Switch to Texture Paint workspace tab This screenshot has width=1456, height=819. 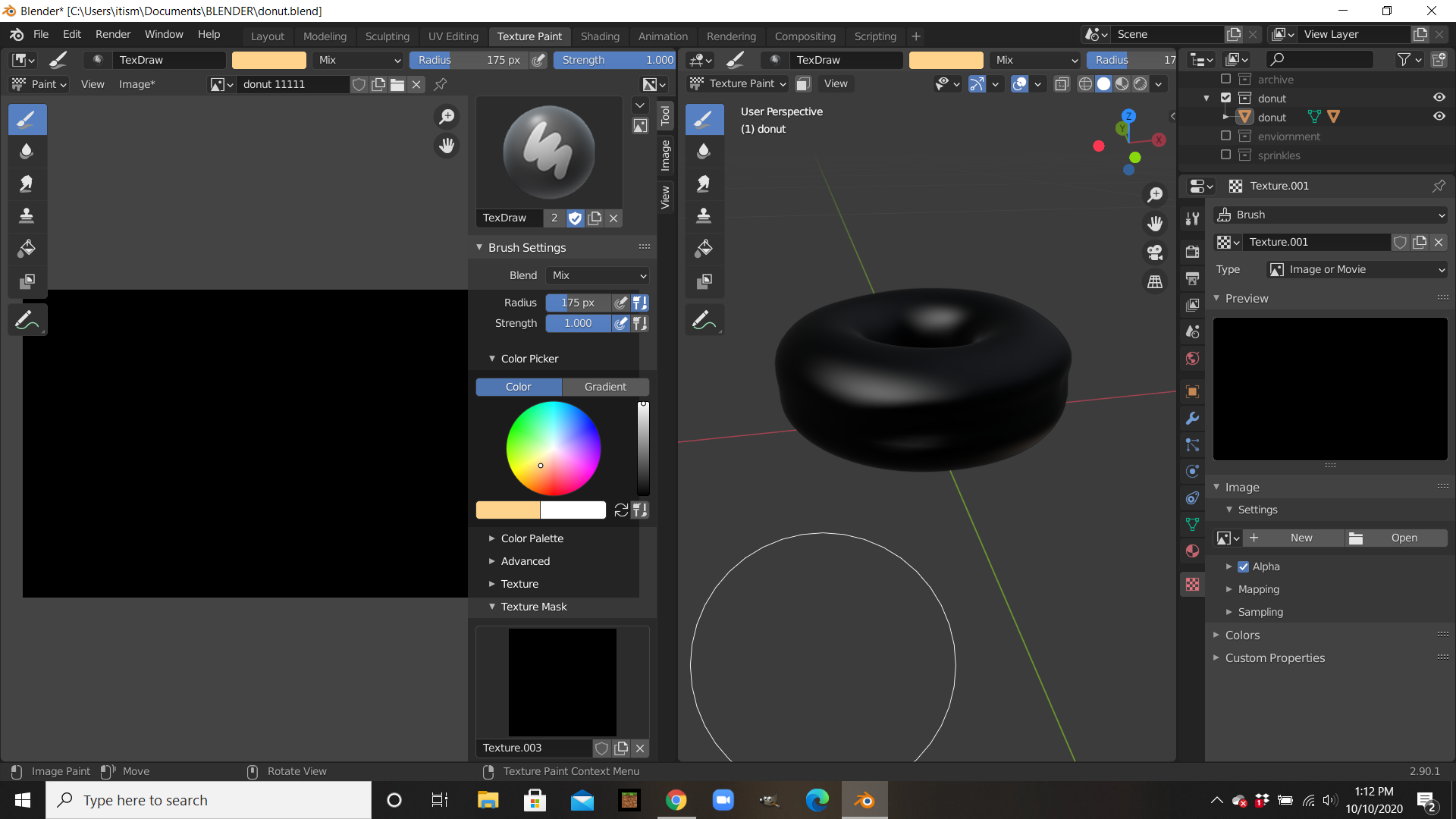click(530, 36)
